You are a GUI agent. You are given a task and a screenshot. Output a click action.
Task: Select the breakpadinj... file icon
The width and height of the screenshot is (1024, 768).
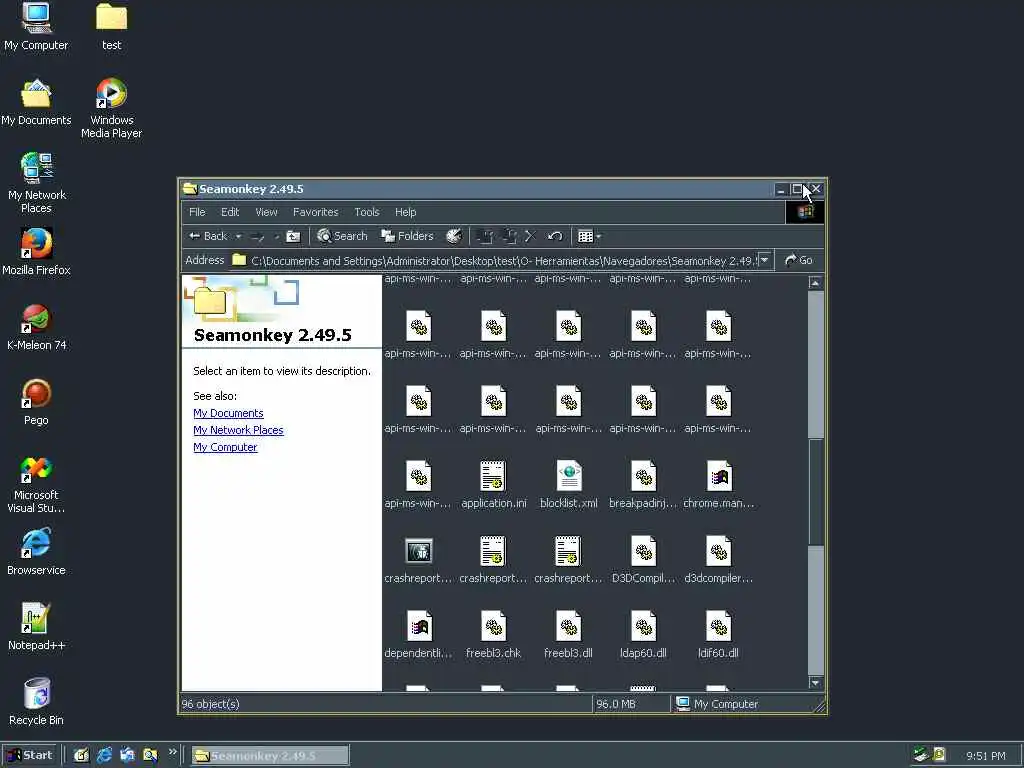pyautogui.click(x=643, y=485)
